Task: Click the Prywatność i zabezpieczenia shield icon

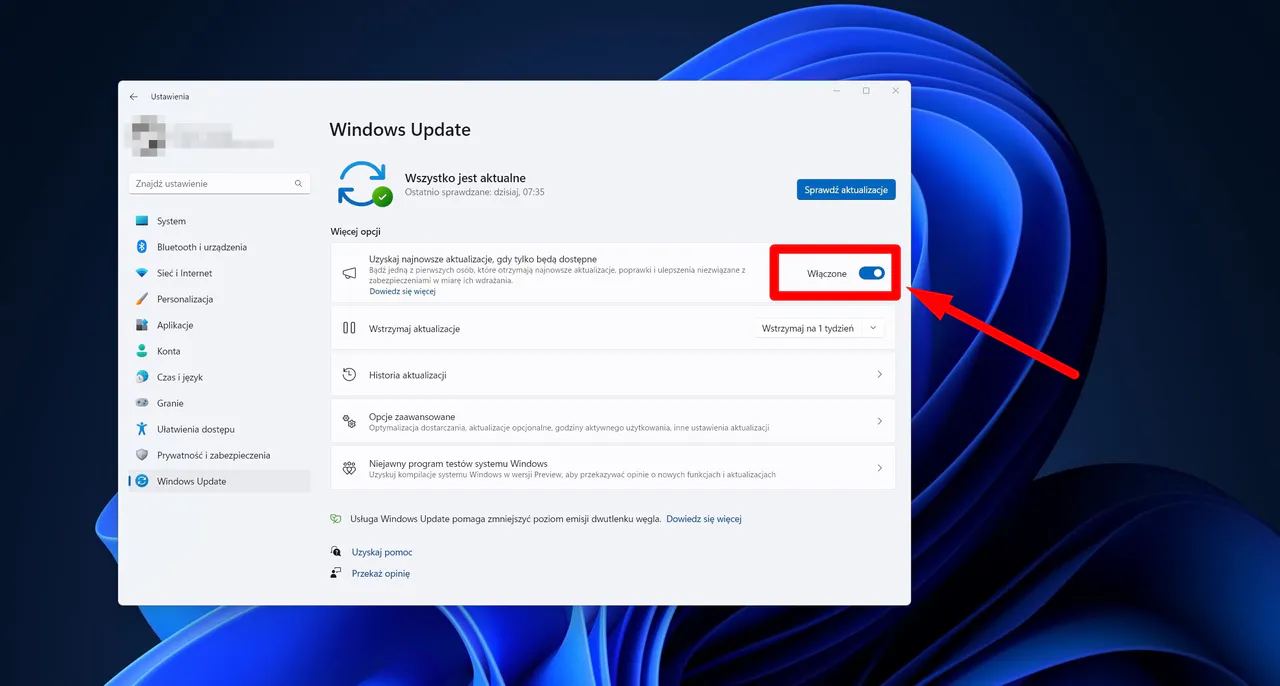Action: point(142,455)
